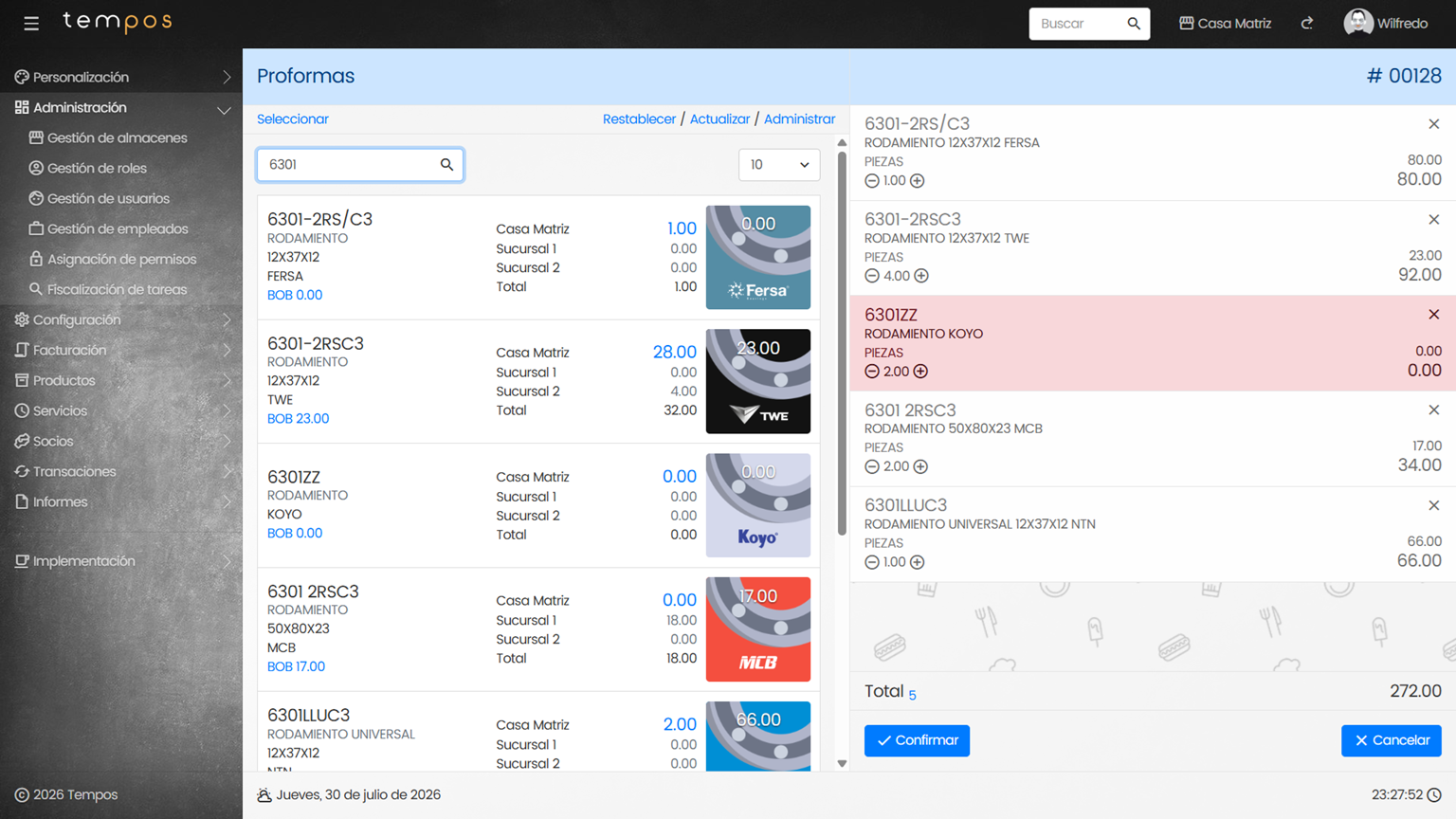Increase quantity of 6301 2RSC3 MCB line
The height and width of the screenshot is (819, 1456).
point(920,466)
